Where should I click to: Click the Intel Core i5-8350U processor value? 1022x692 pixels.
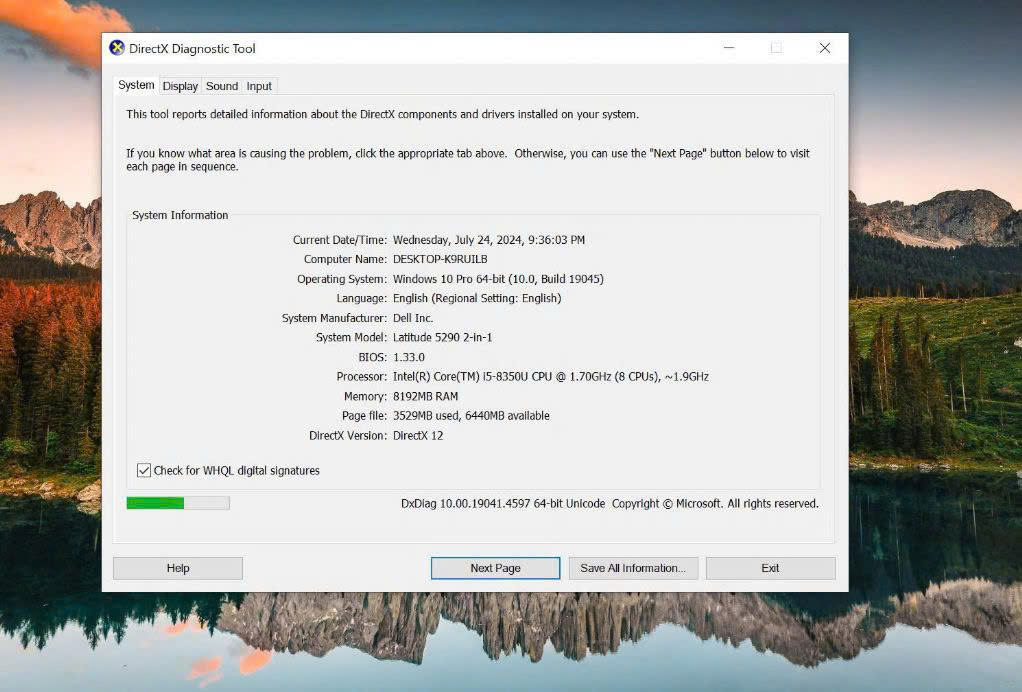(551, 377)
